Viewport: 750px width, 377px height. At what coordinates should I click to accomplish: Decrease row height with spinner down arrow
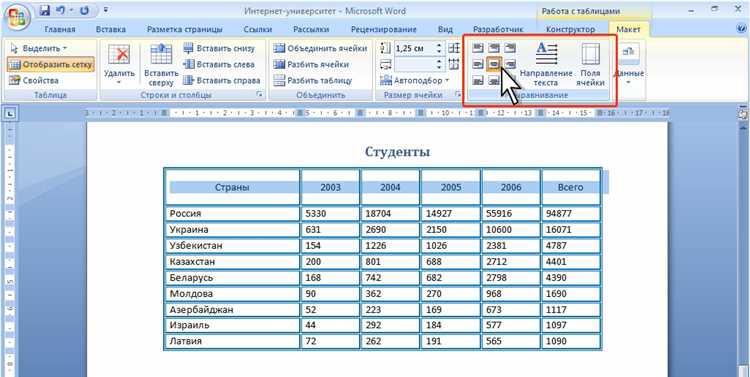pyautogui.click(x=439, y=52)
